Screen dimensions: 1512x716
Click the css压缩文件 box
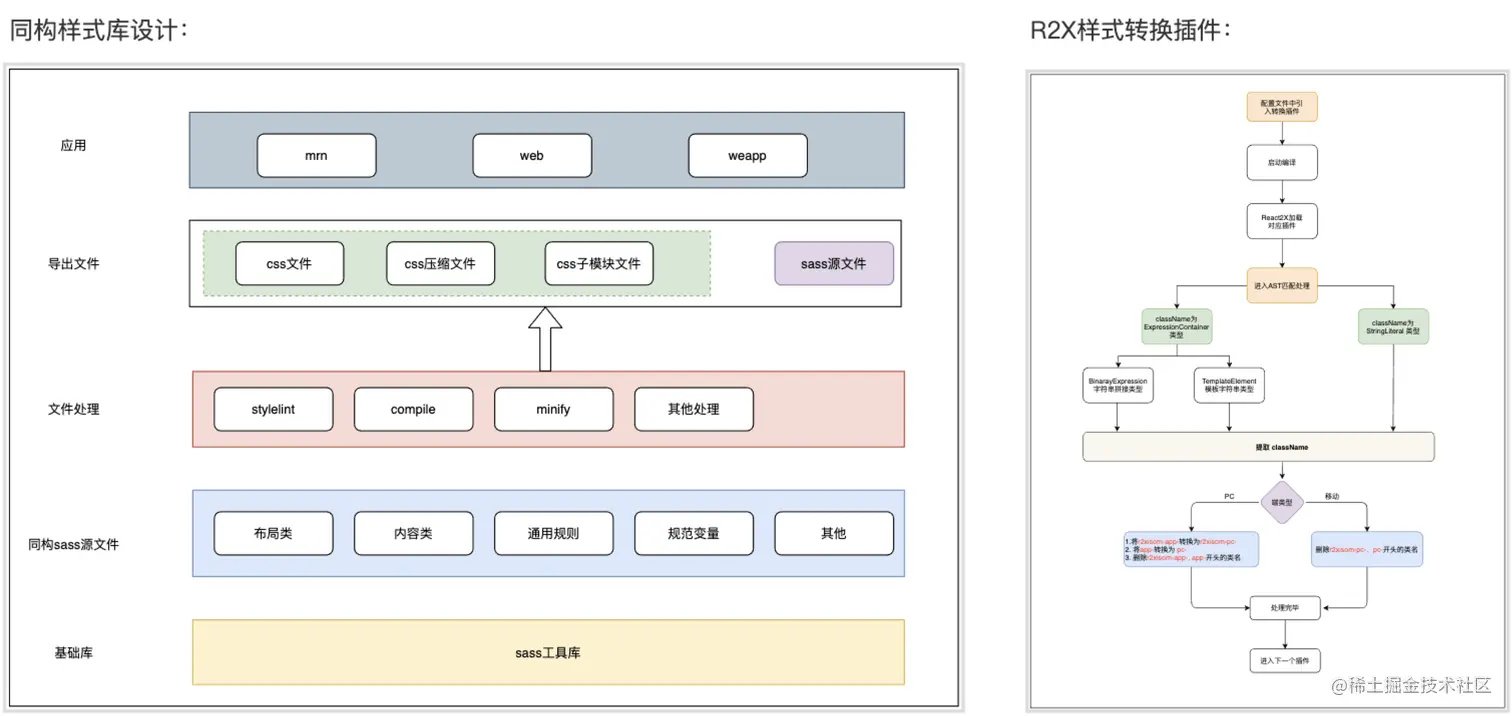[x=440, y=264]
